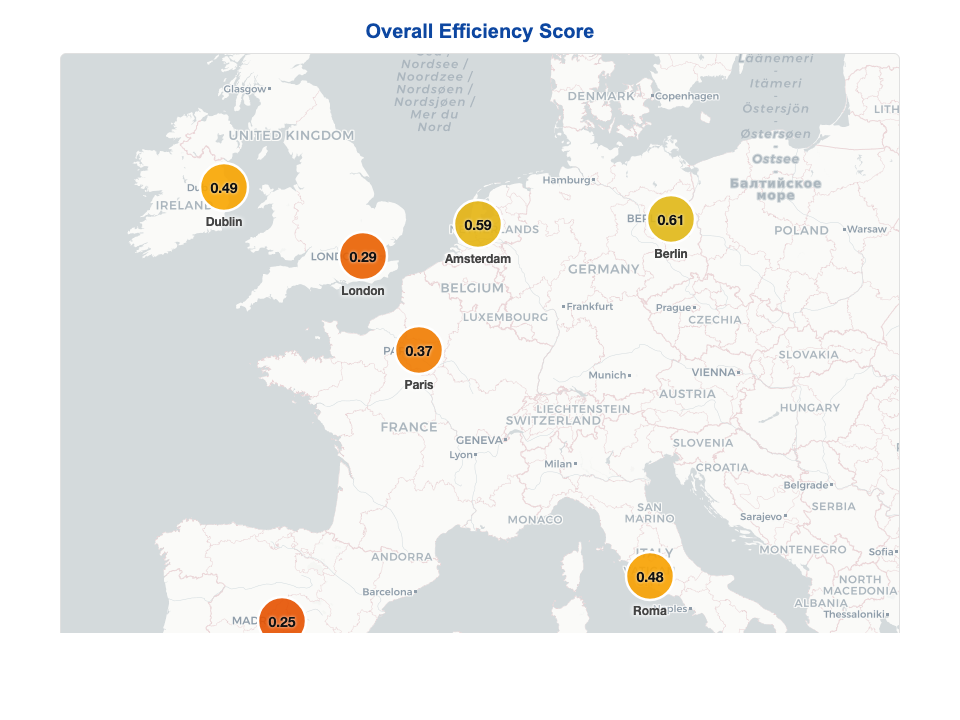This screenshot has width=960, height=720.
Task: Click the Berlin marker with score 0.61
Action: coord(670,220)
